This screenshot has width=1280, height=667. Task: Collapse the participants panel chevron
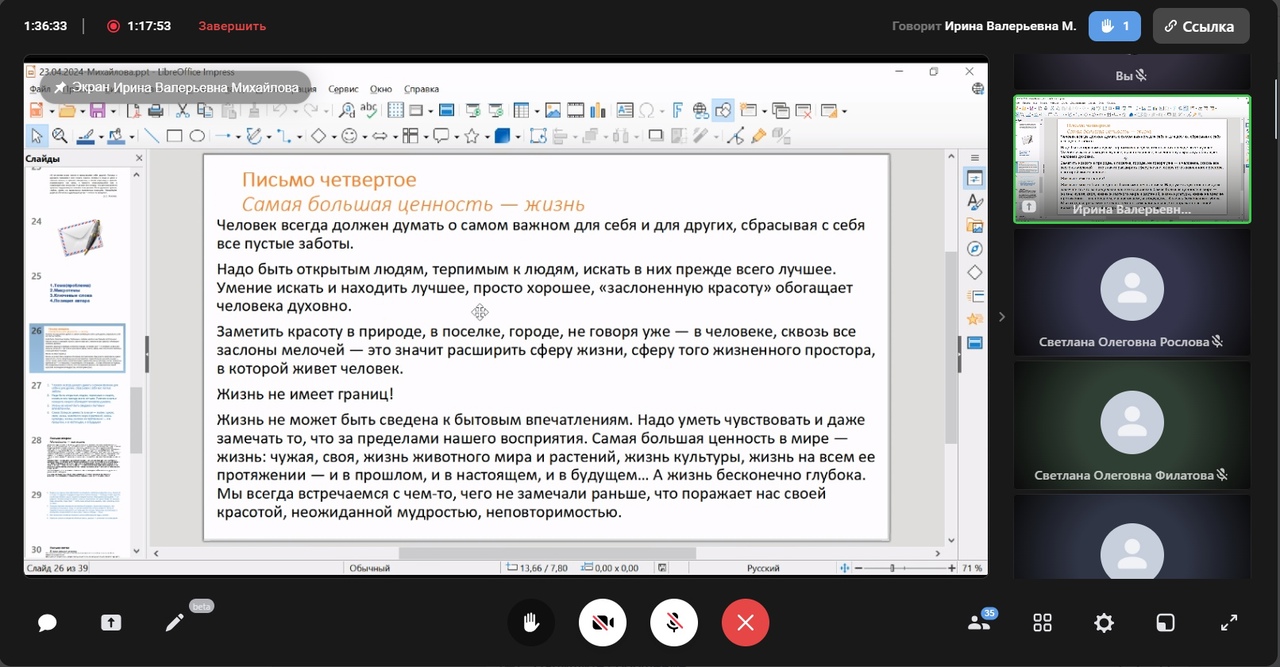point(1002,317)
